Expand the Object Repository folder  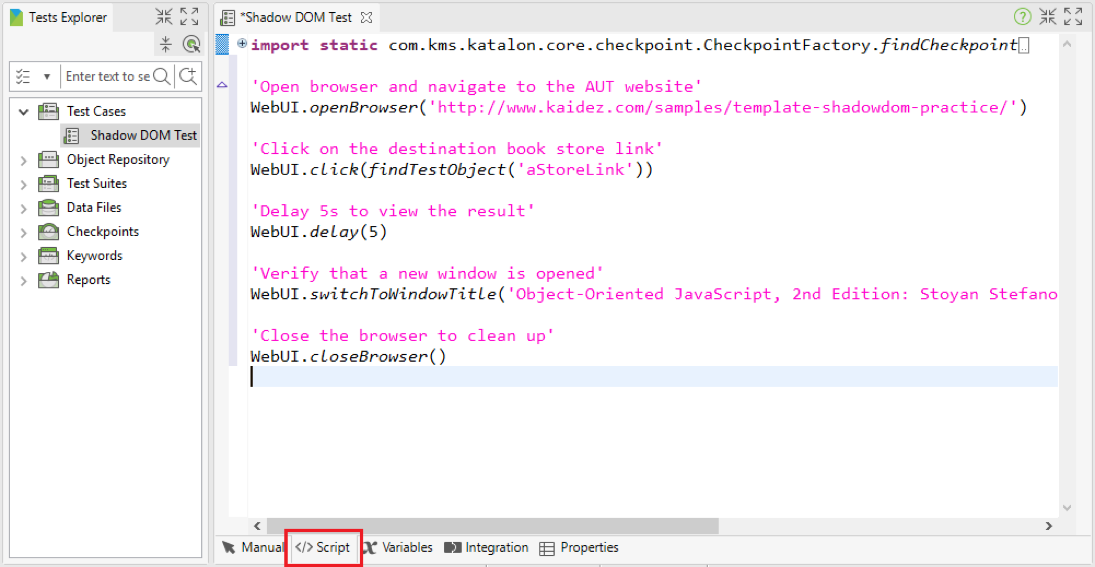tap(24, 160)
